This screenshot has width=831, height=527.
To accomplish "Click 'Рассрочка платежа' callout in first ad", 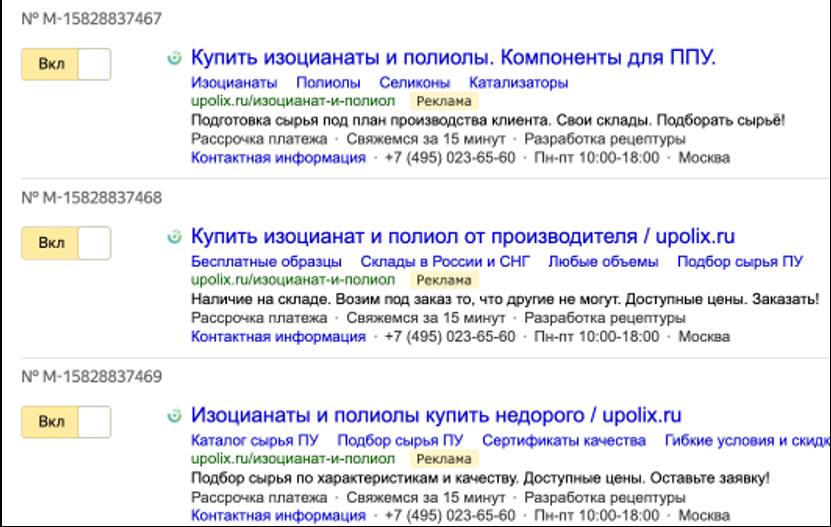I will point(259,139).
